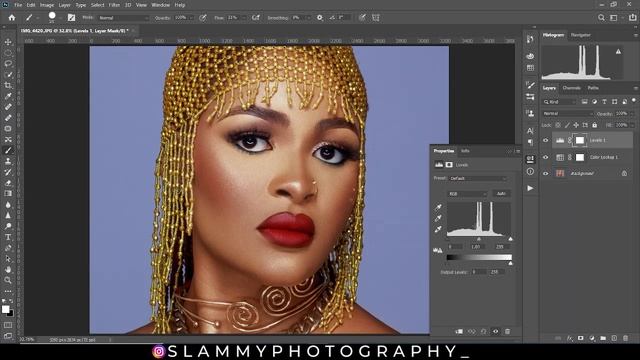Toggle lock position of layer

[576, 125]
